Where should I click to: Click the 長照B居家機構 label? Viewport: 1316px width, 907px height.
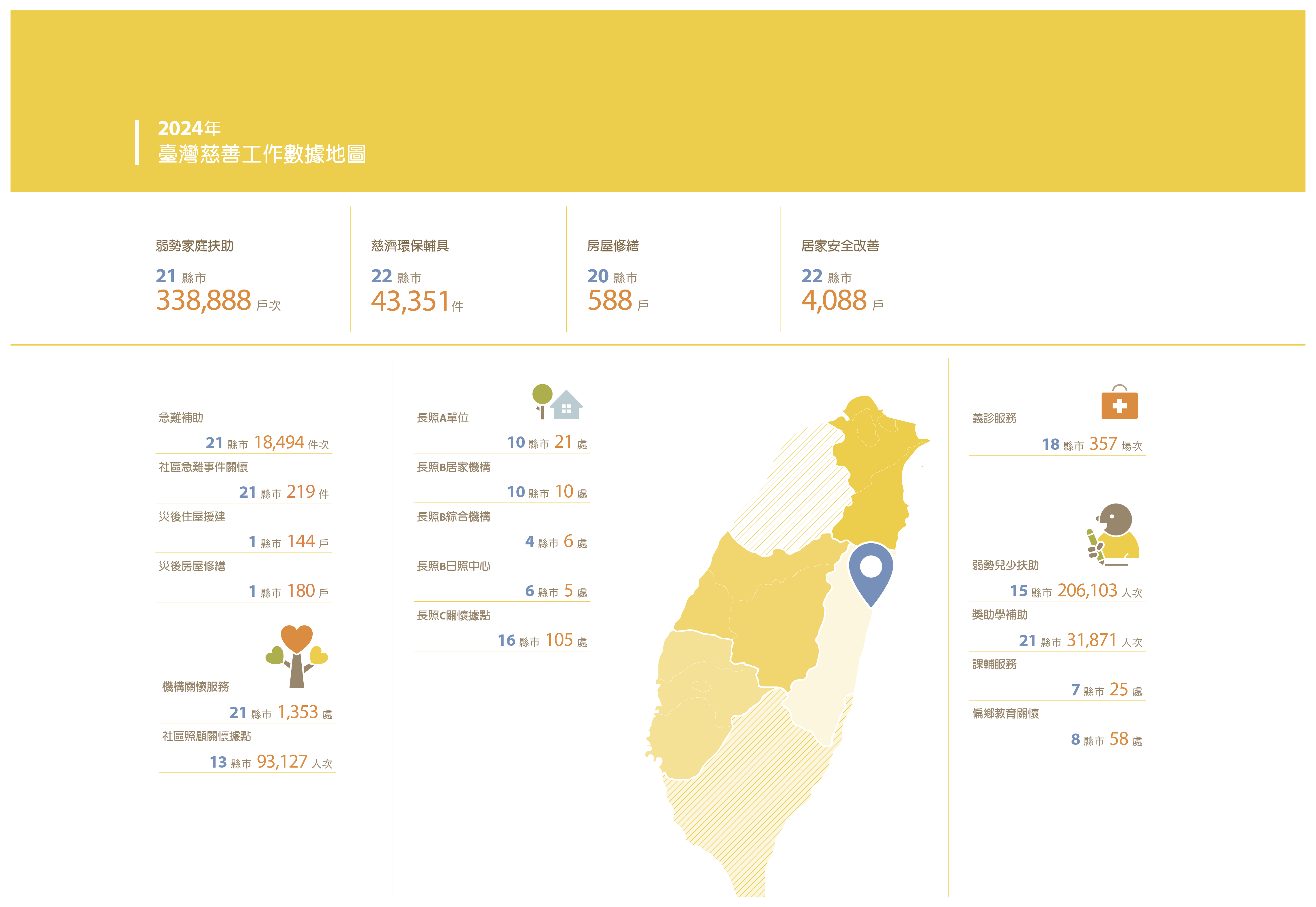(454, 467)
